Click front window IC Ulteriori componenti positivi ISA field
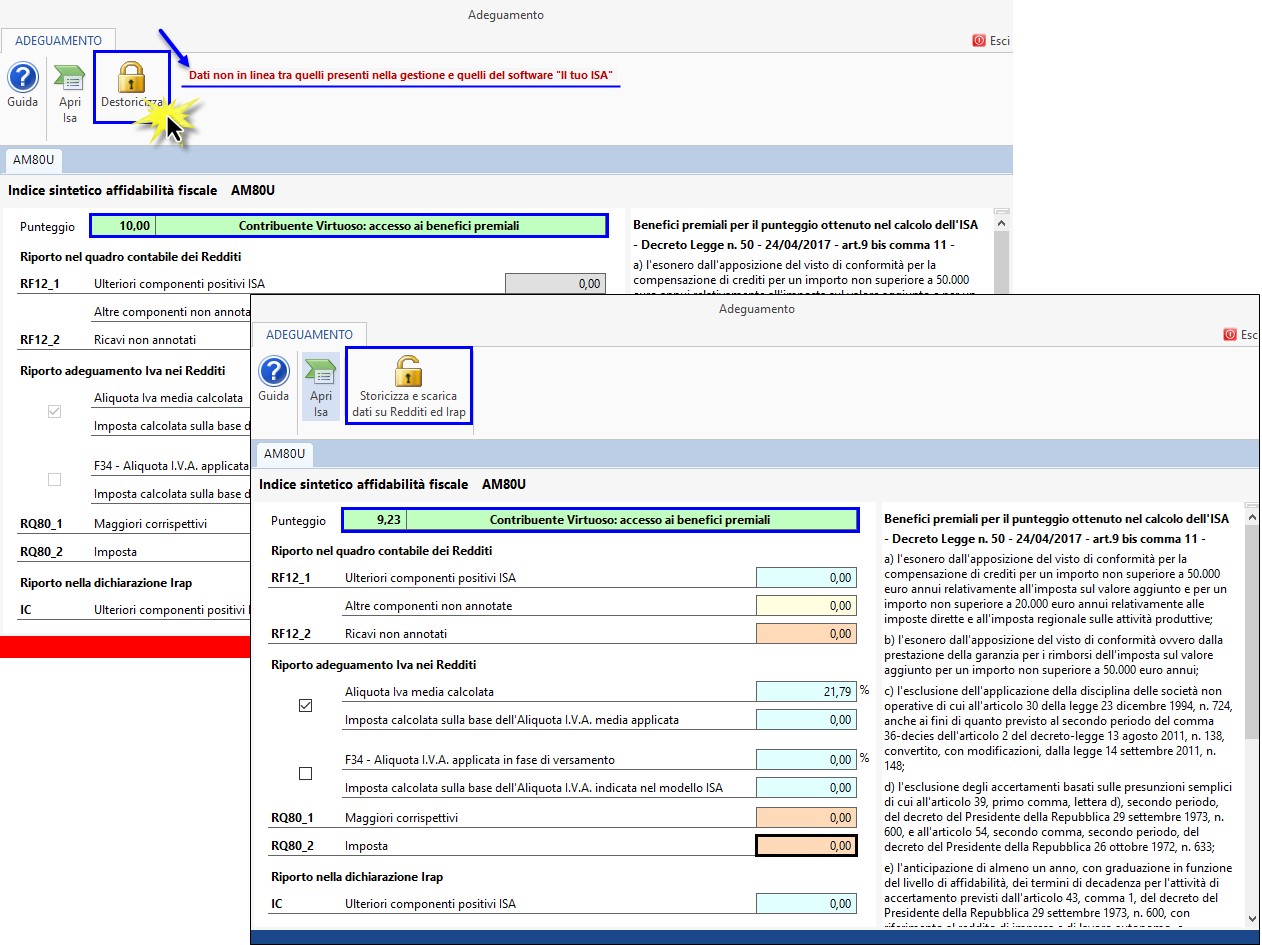The image size is (1262, 945). (x=807, y=903)
